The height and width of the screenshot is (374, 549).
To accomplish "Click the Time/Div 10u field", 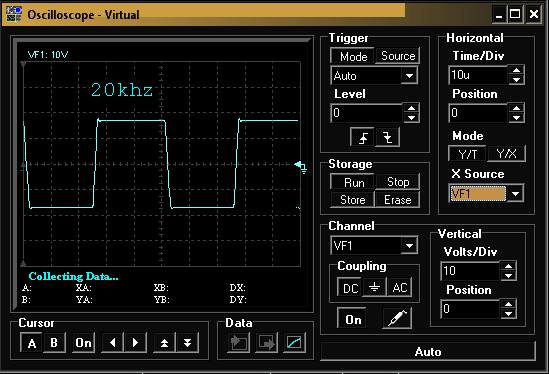I will pyautogui.click(x=478, y=75).
